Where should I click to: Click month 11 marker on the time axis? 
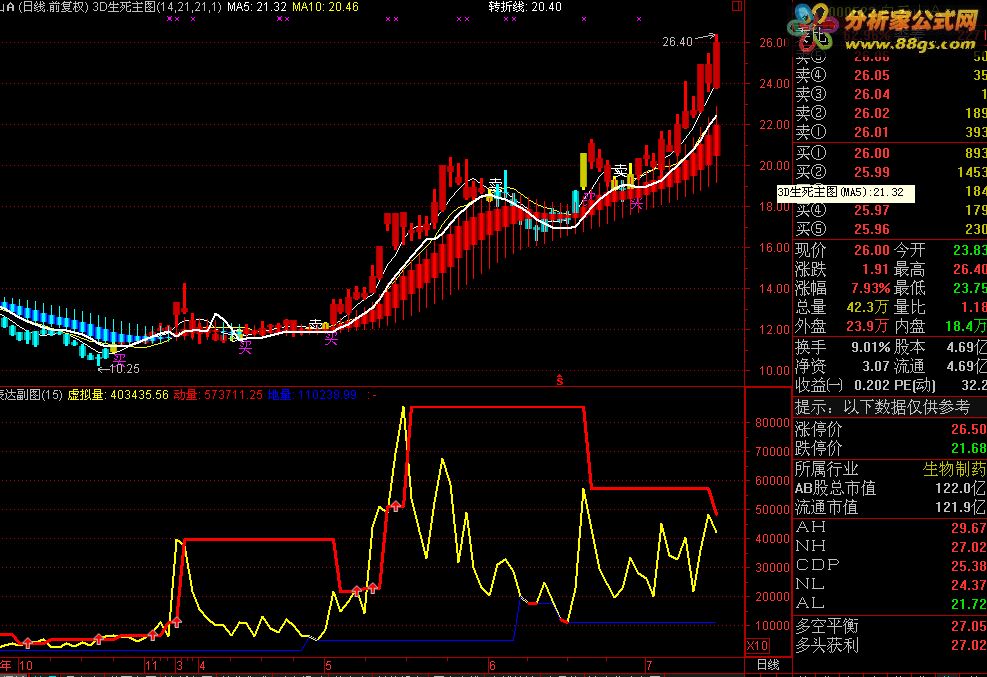[151, 666]
